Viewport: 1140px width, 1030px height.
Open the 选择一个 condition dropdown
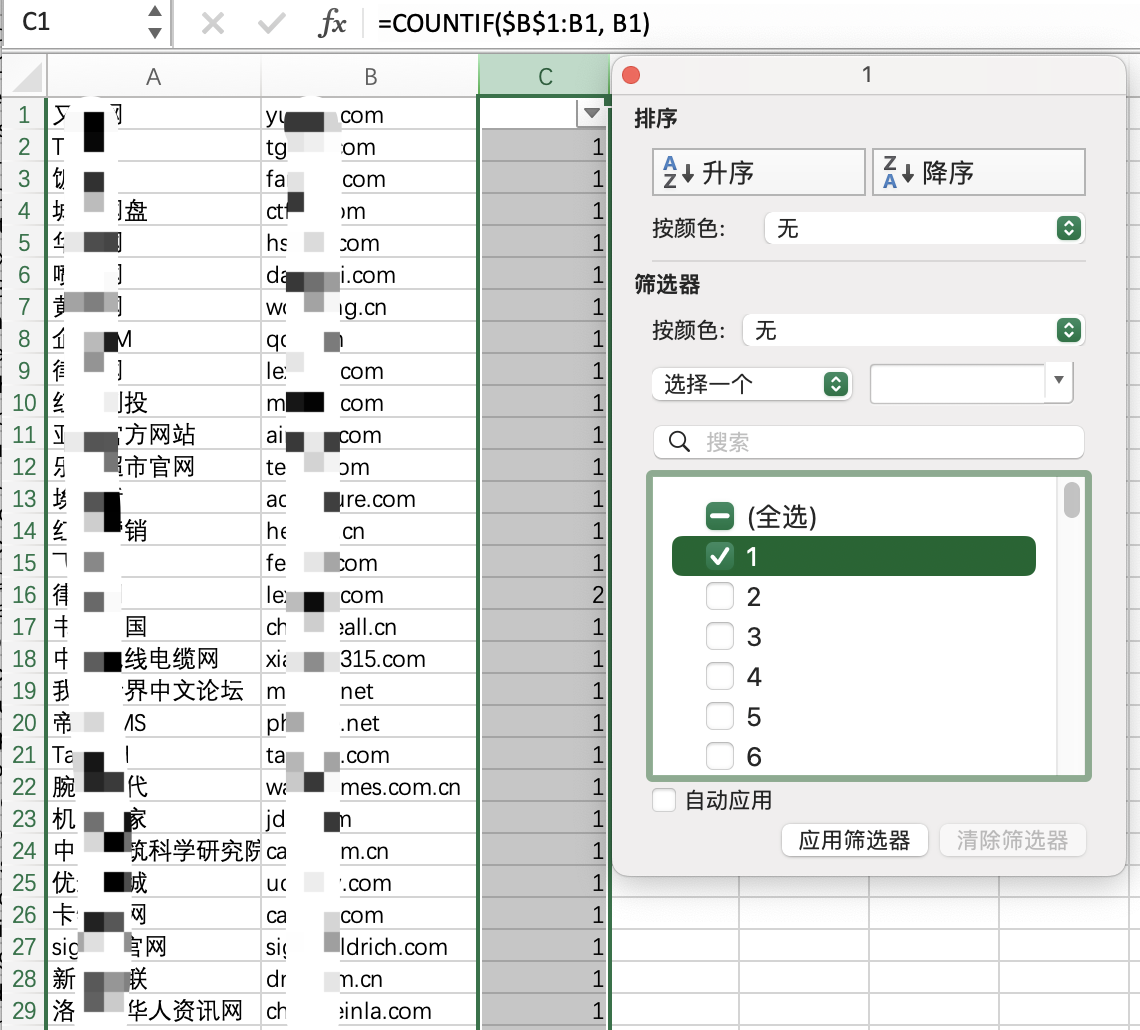pyautogui.click(x=751, y=384)
